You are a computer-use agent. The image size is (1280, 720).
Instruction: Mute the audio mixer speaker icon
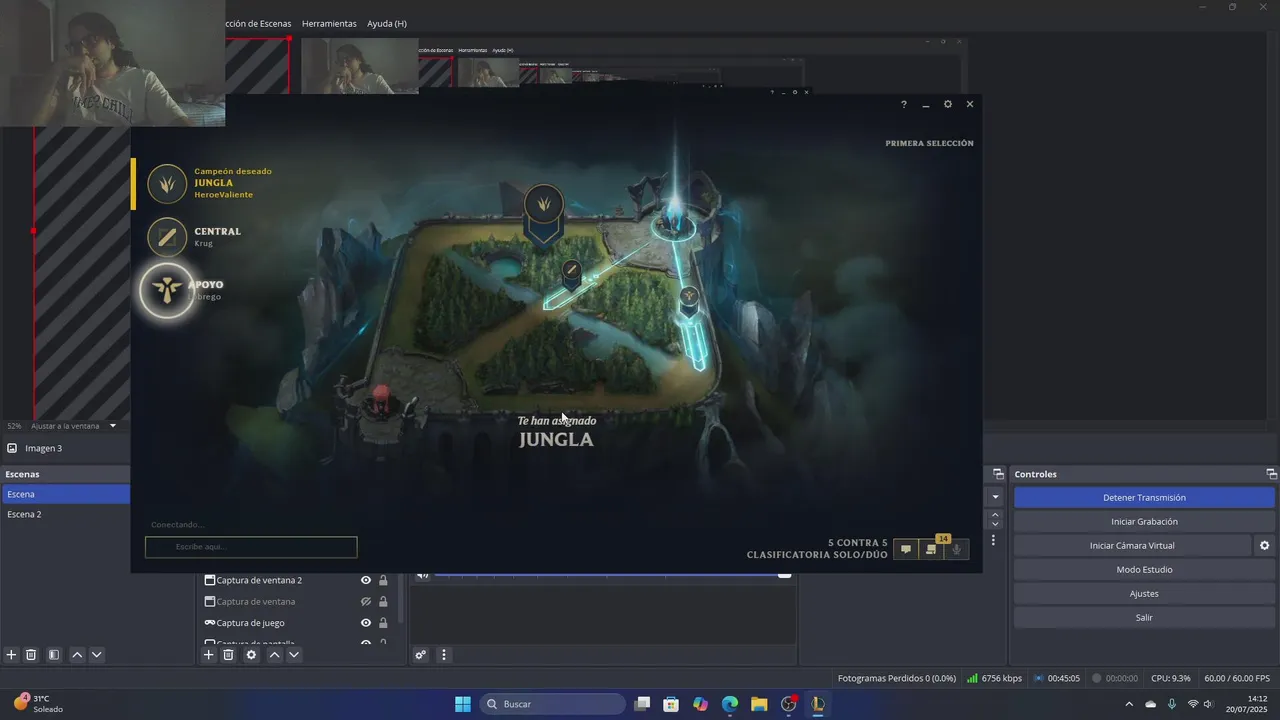click(422, 575)
